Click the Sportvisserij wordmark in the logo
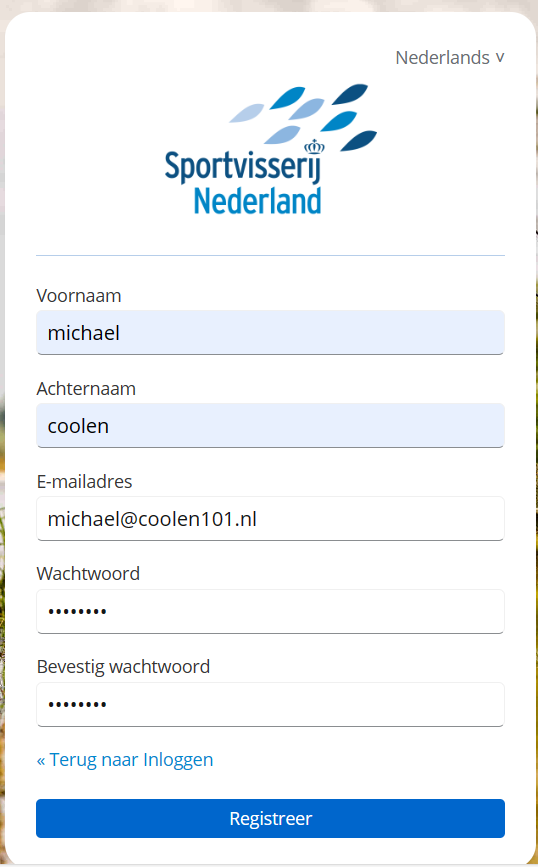 click(243, 166)
